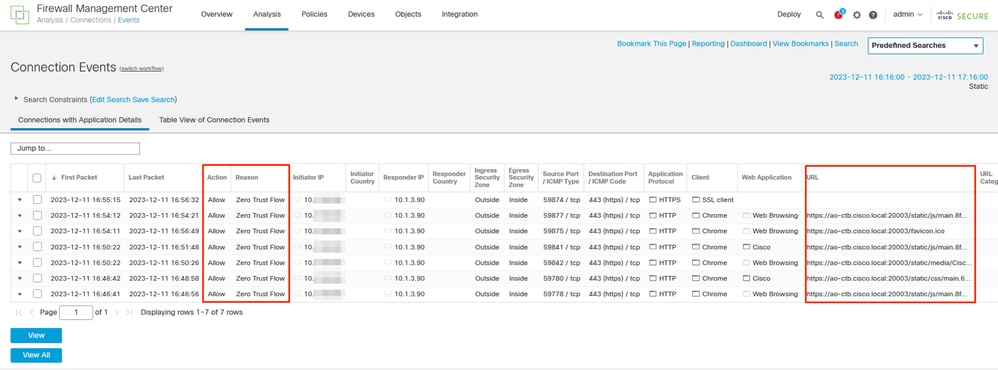The image size is (998, 370).
Task: Expand the Search Constraints section
Action: pos(16,99)
